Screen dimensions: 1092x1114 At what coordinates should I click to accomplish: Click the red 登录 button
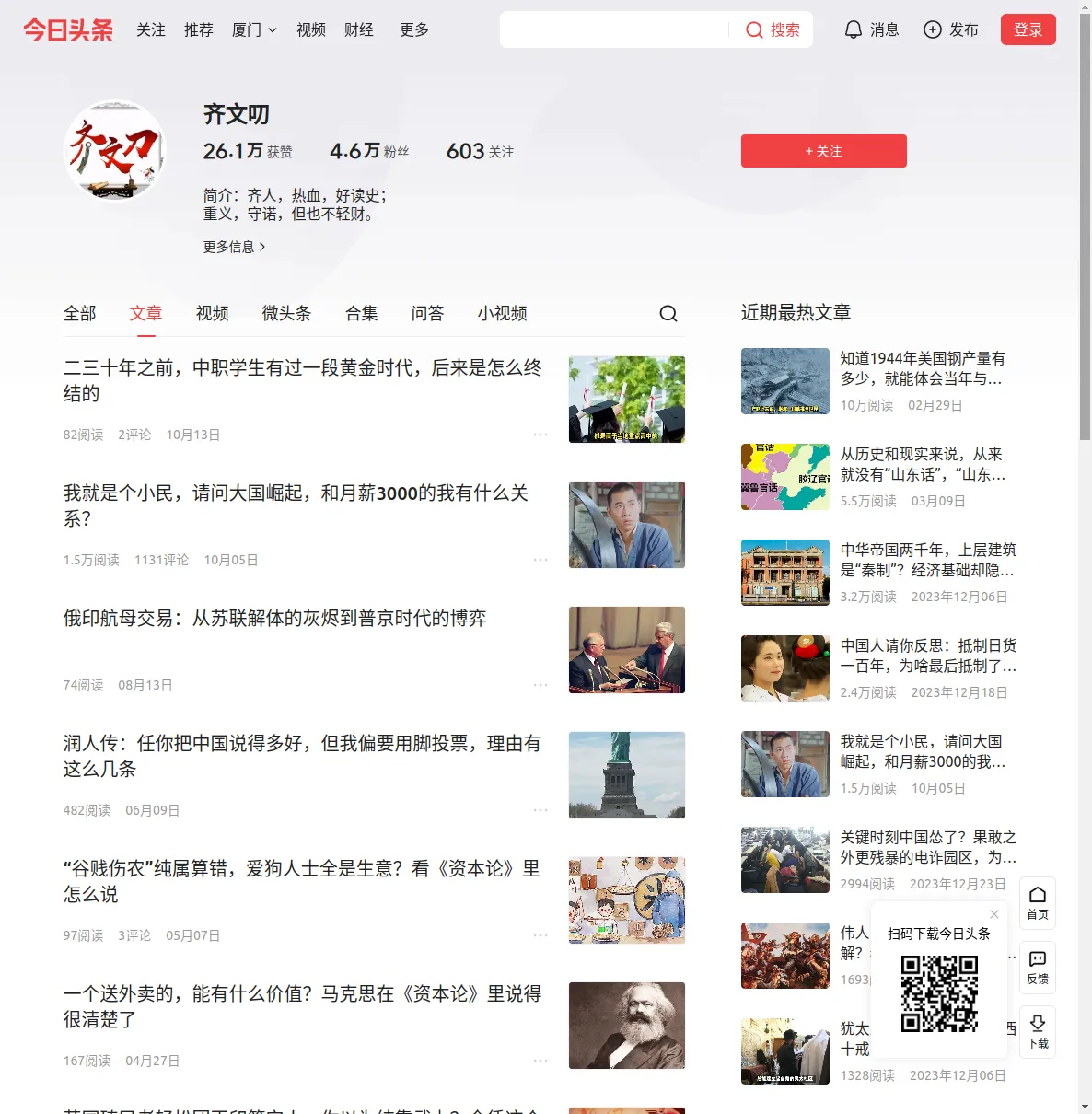pyautogui.click(x=1028, y=30)
